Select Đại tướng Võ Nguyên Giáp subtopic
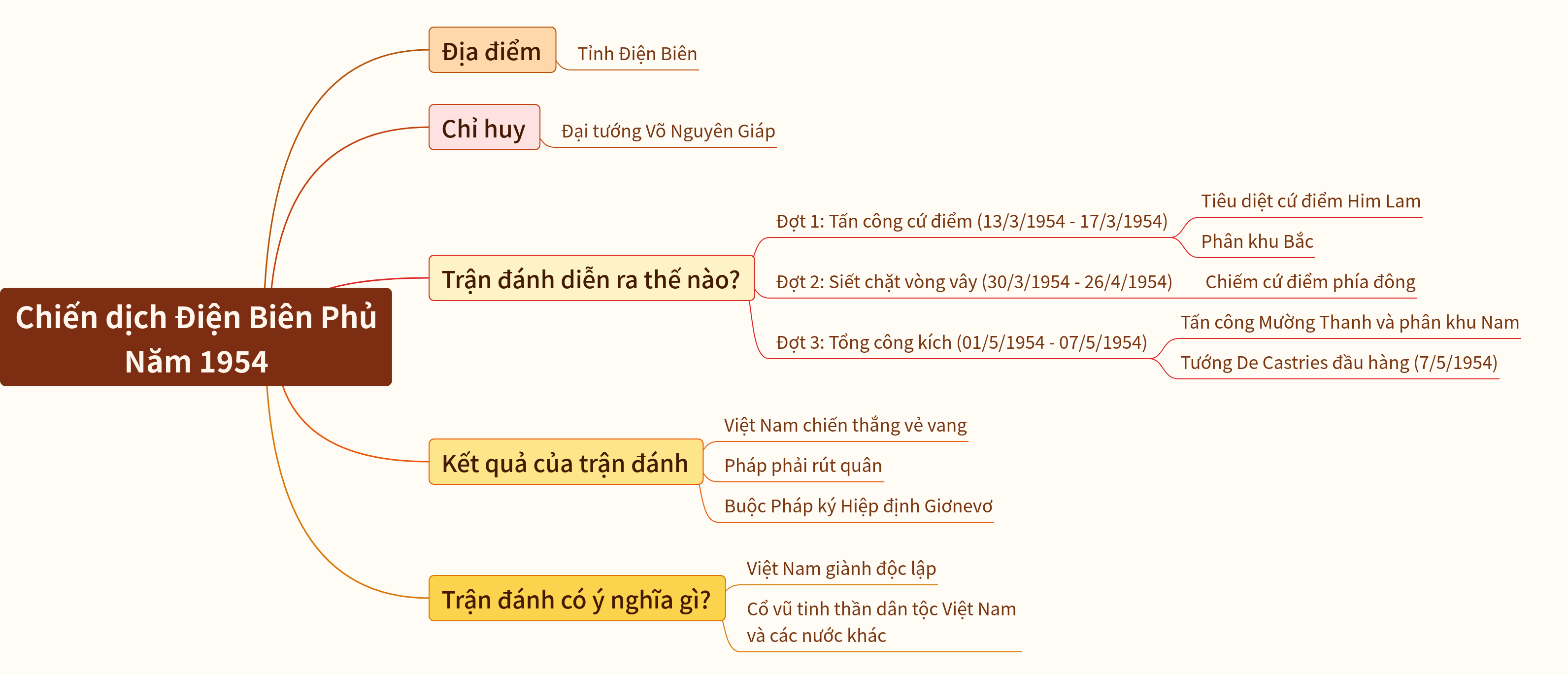The height and width of the screenshot is (674, 1568). [x=668, y=132]
